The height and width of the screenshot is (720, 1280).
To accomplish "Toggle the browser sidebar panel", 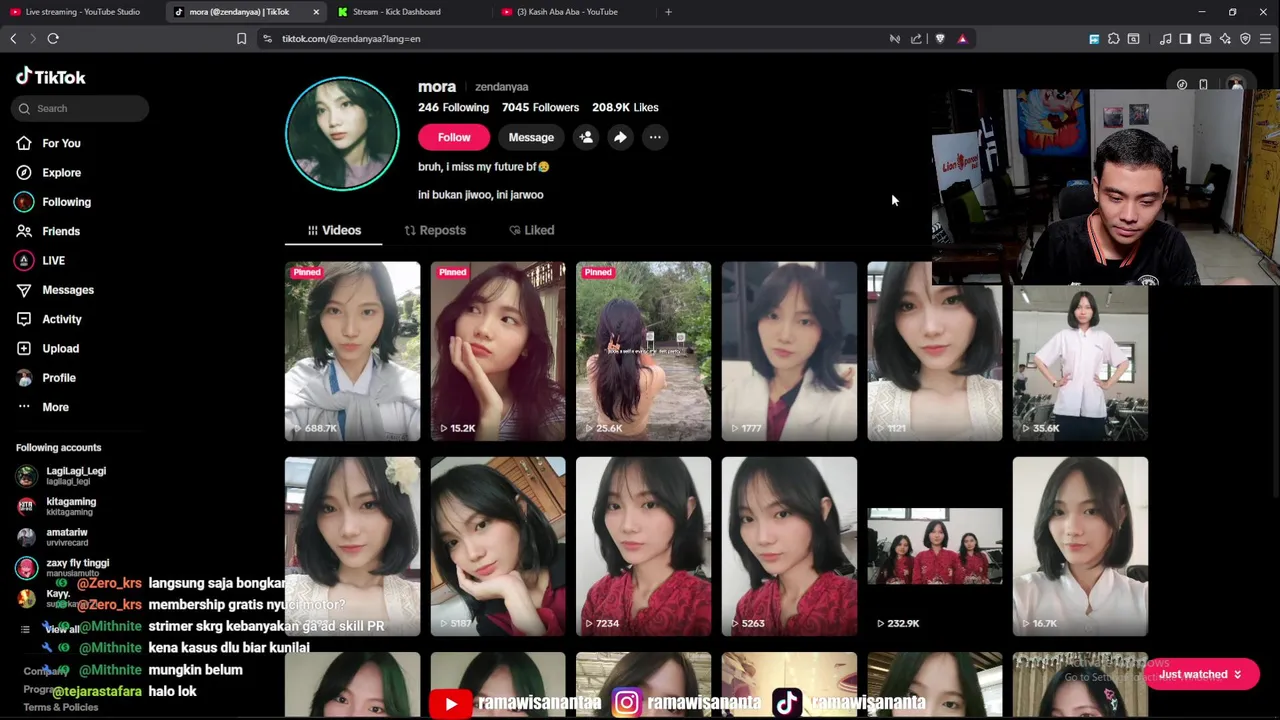I will [1185, 38].
